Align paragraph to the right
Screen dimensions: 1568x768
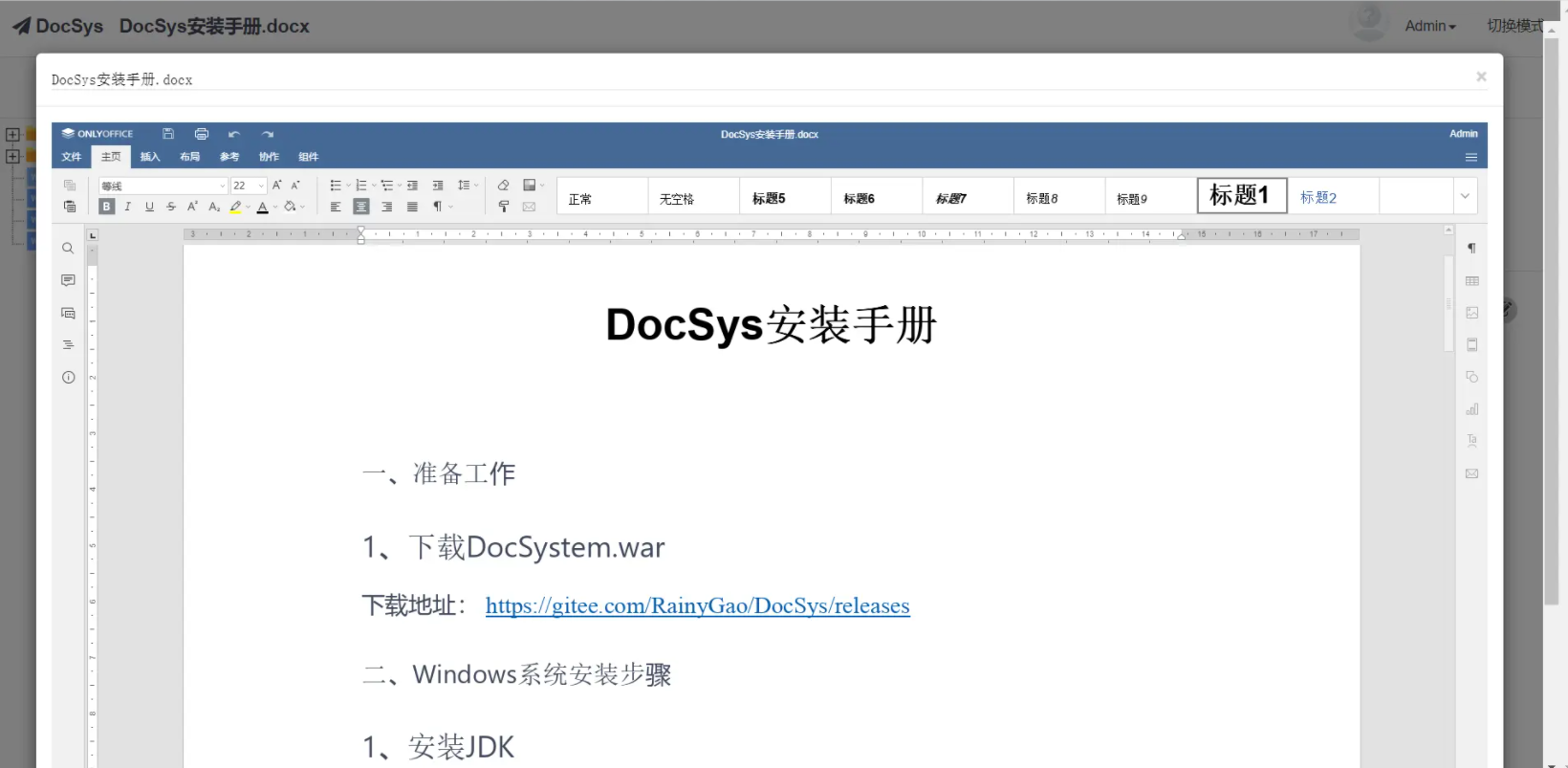click(386, 207)
